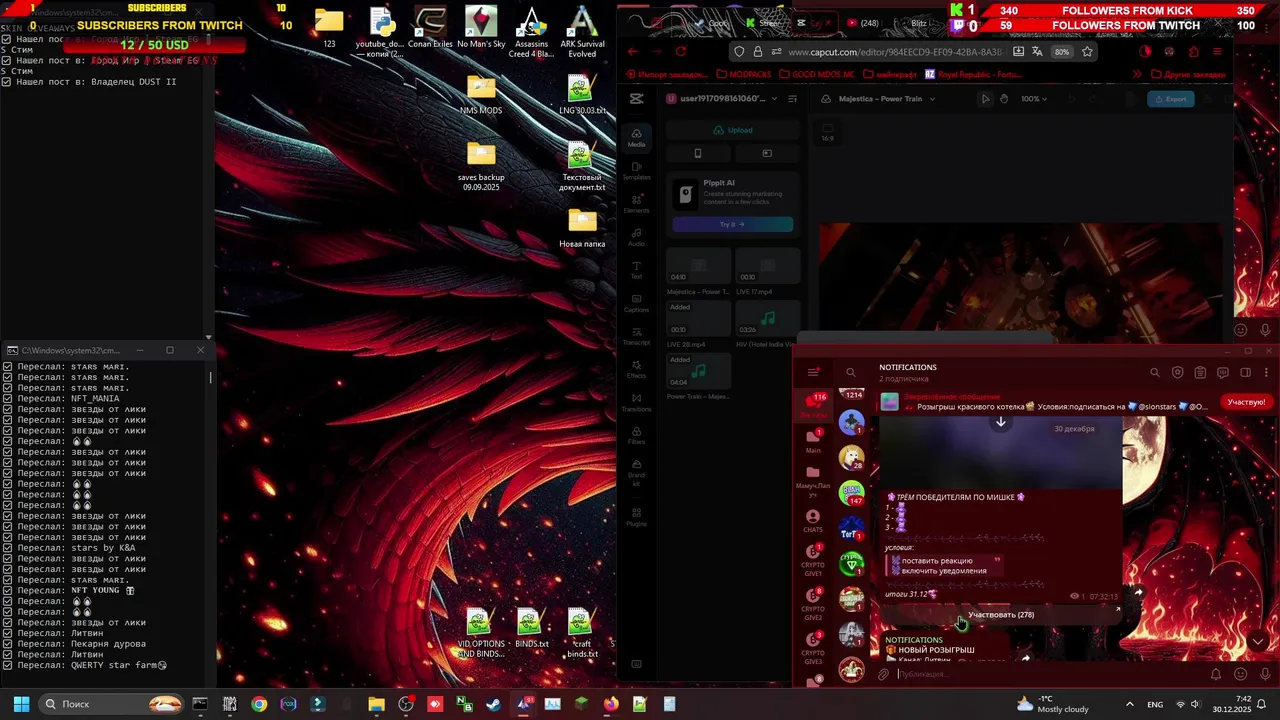Open the Windows Start menu

21,704
